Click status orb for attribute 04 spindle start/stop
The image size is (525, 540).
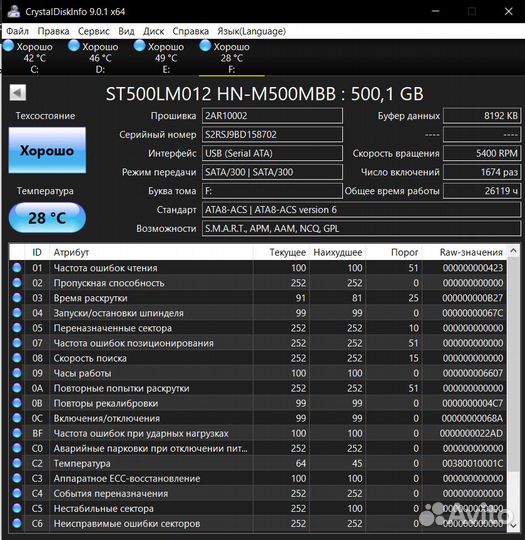coord(17,313)
